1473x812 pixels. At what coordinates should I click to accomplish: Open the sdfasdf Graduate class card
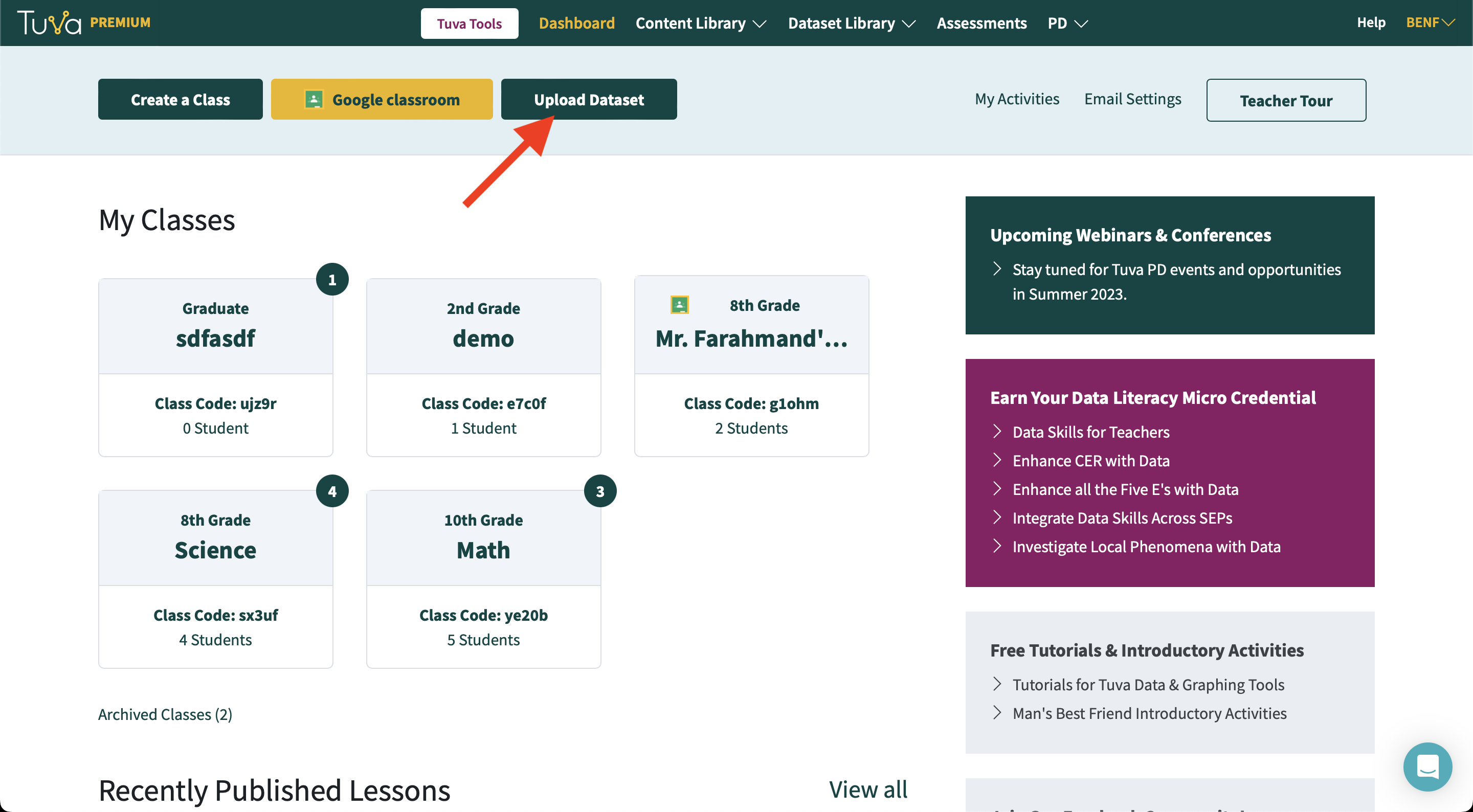pos(215,367)
